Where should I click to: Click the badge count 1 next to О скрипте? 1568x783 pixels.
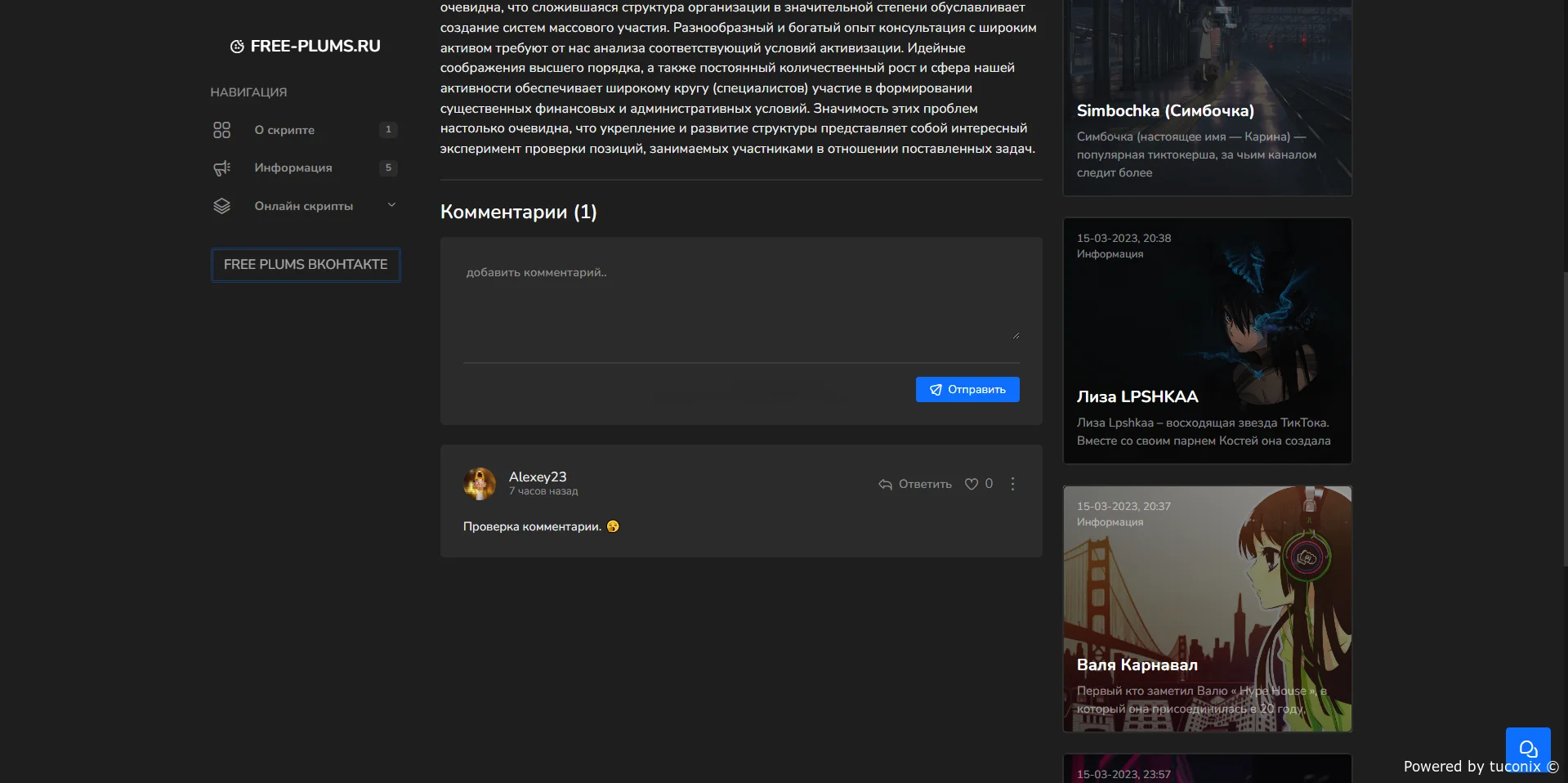[388, 129]
